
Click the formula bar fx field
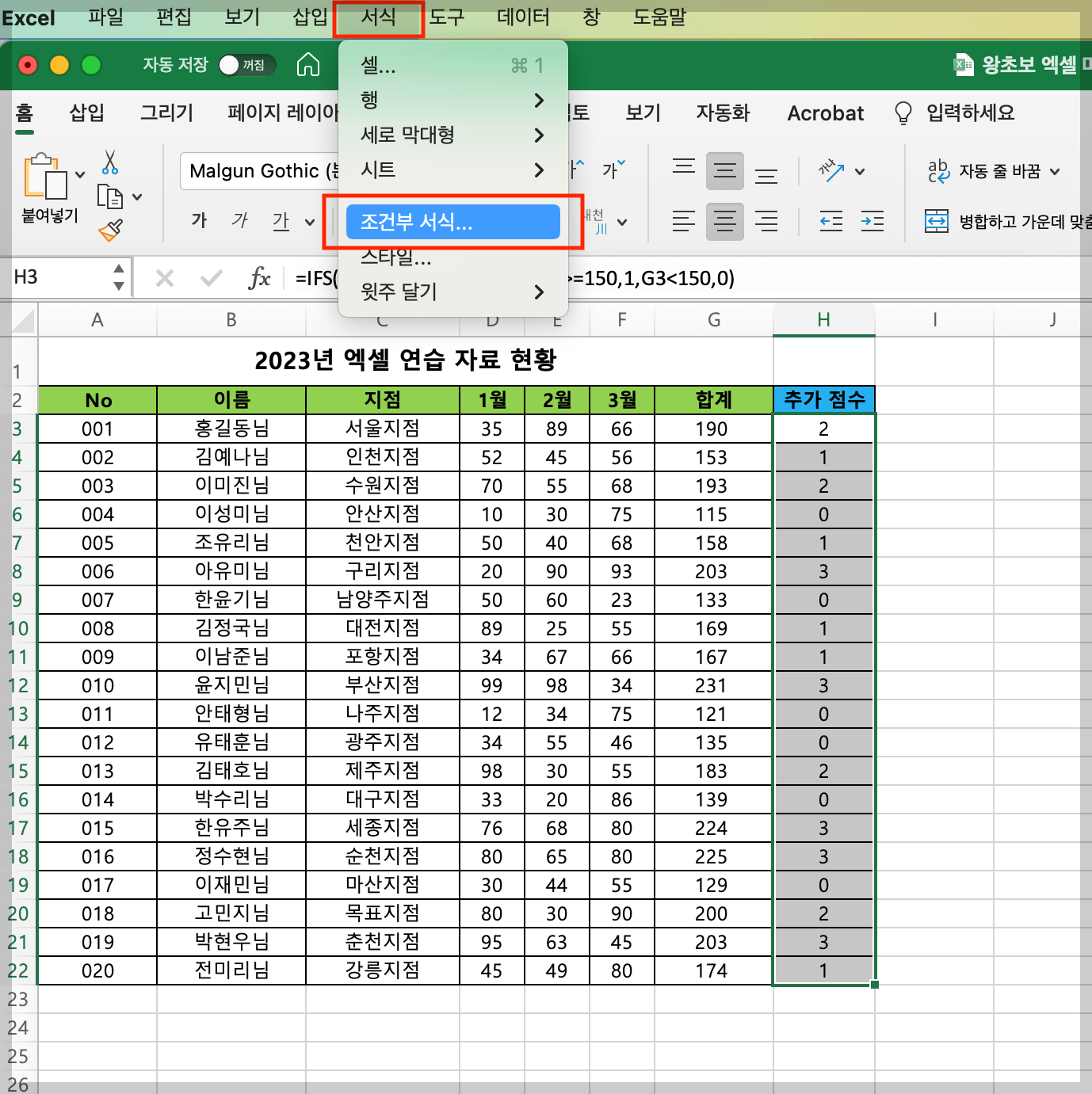pos(259,277)
